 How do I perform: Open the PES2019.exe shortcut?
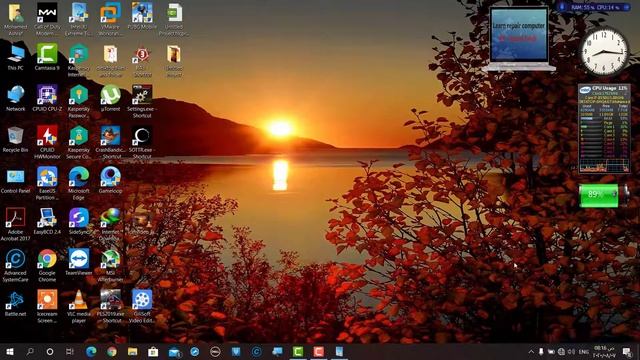click(110, 306)
